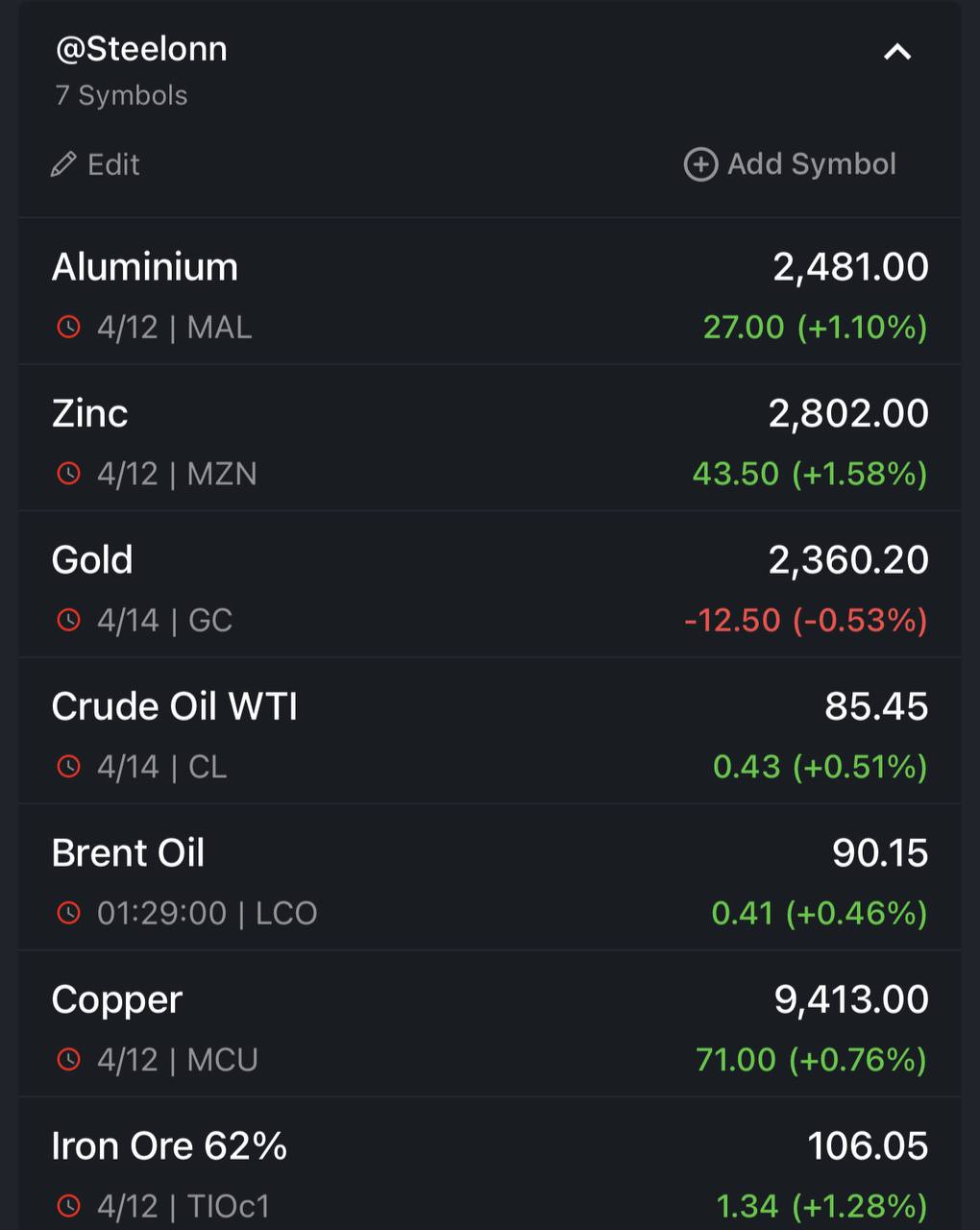Click the red clock icon beside Zinc
The image size is (980, 1230).
68,474
